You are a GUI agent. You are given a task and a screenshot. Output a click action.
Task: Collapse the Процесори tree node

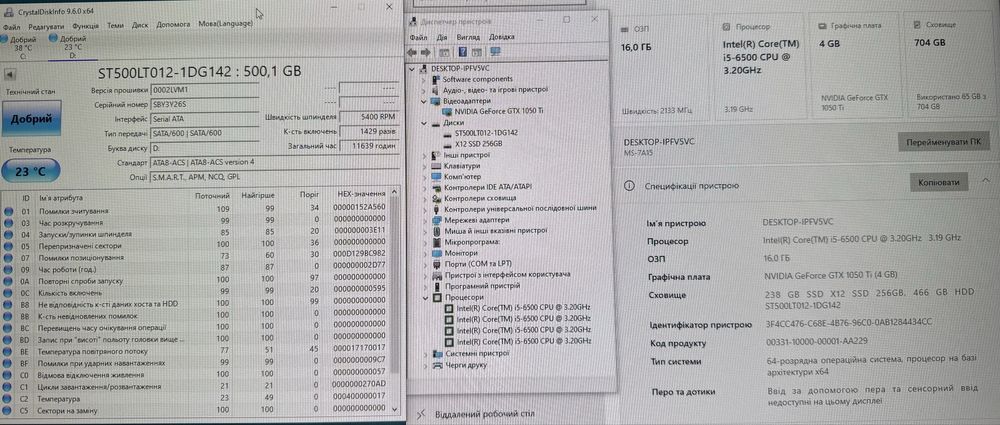pyautogui.click(x=426, y=297)
